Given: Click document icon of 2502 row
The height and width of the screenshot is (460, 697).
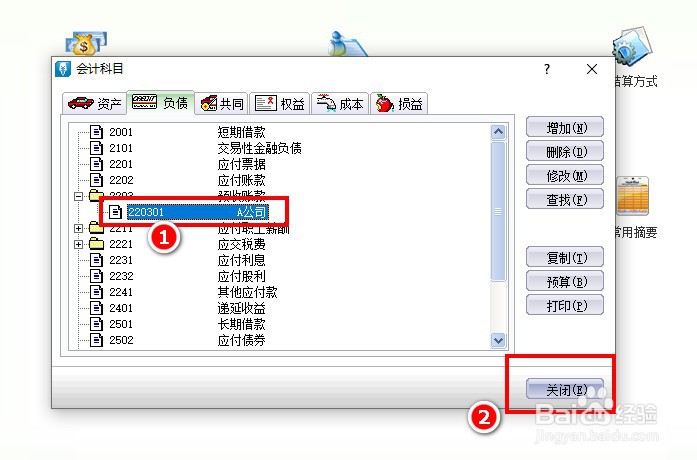Looking at the screenshot, I should point(96,340).
